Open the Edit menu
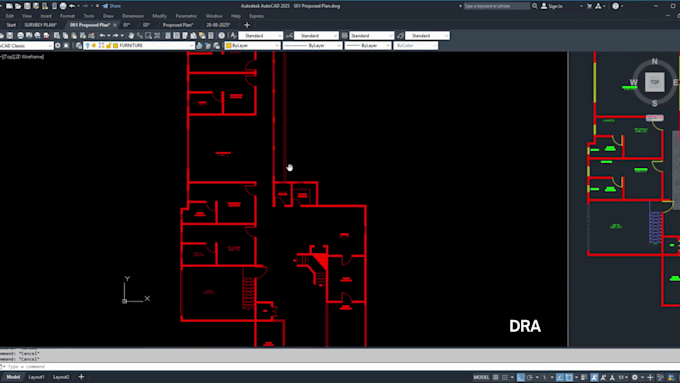 coord(10,16)
